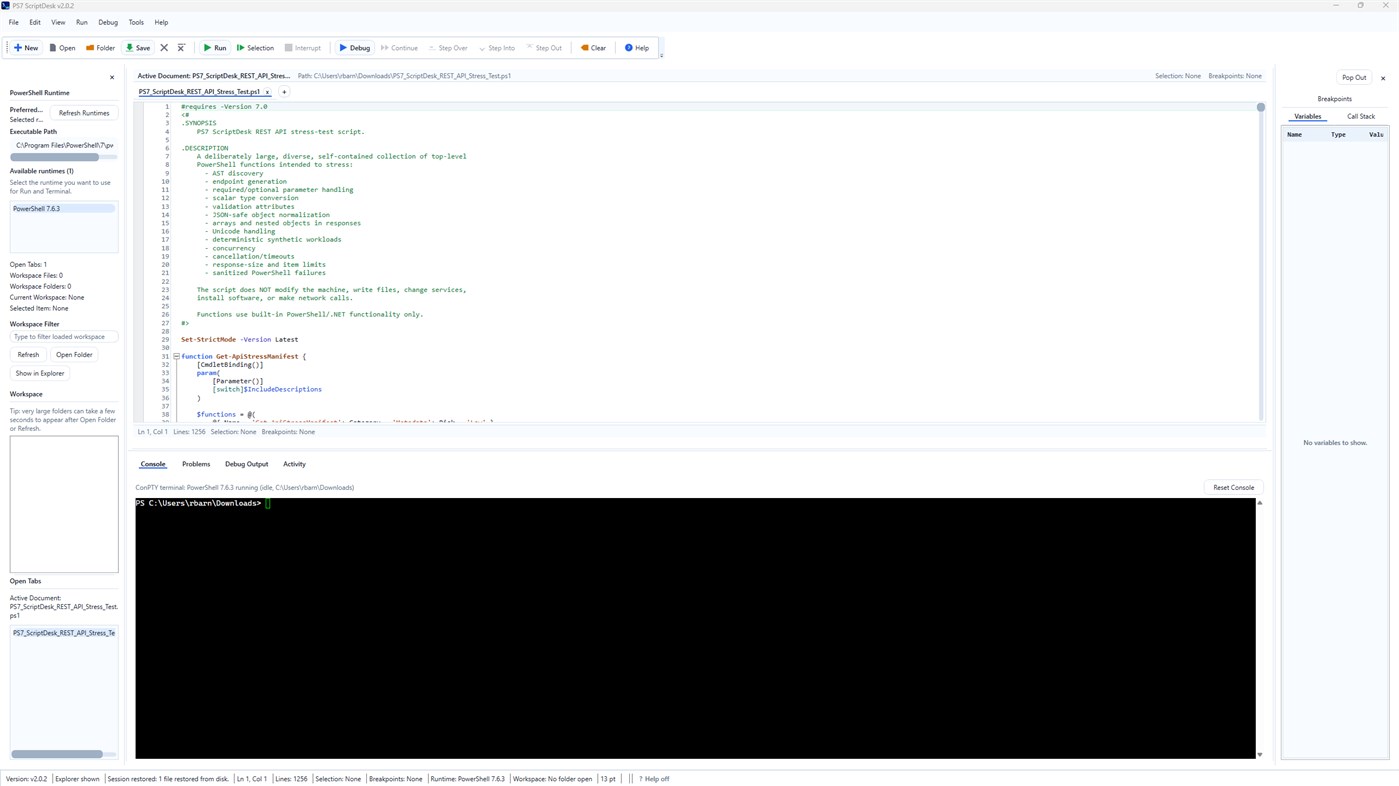Click the Refresh Runtimes button
Image resolution: width=1399 pixels, height=786 pixels.
coord(84,113)
